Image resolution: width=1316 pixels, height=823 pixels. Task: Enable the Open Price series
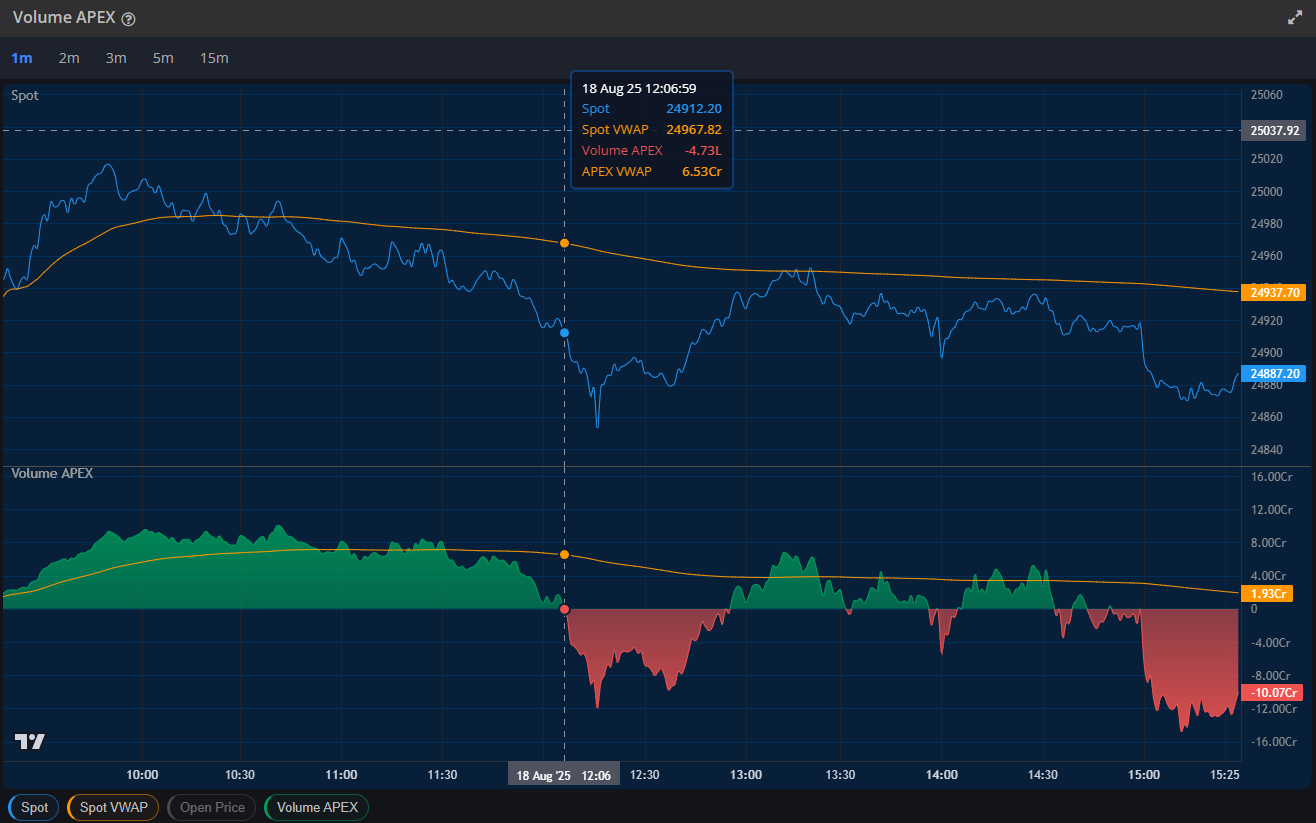click(212, 807)
